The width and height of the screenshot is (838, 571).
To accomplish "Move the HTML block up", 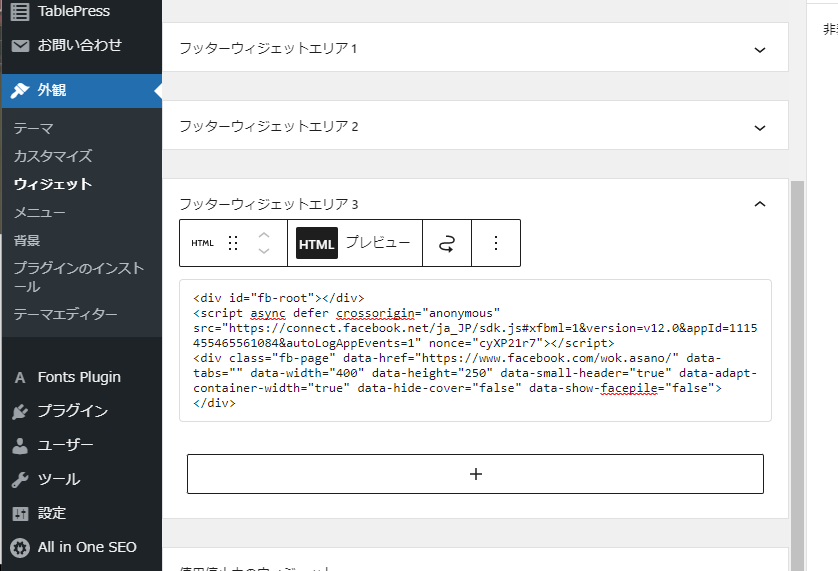I will 264,235.
